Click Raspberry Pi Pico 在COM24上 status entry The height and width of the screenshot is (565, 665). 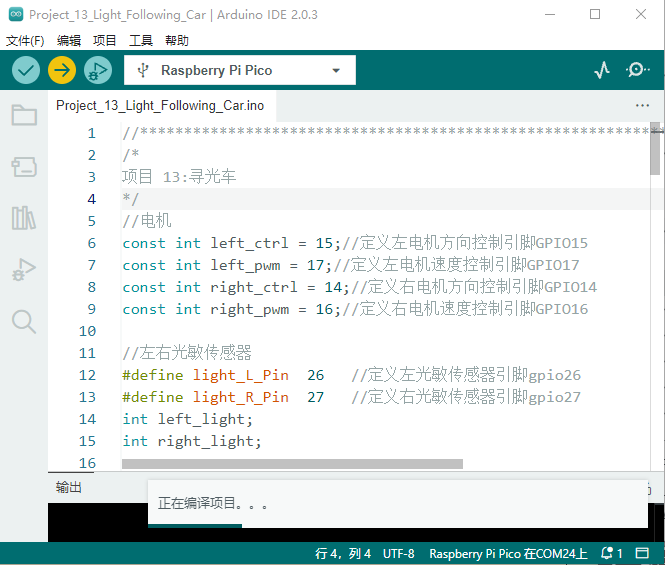[x=508, y=554]
